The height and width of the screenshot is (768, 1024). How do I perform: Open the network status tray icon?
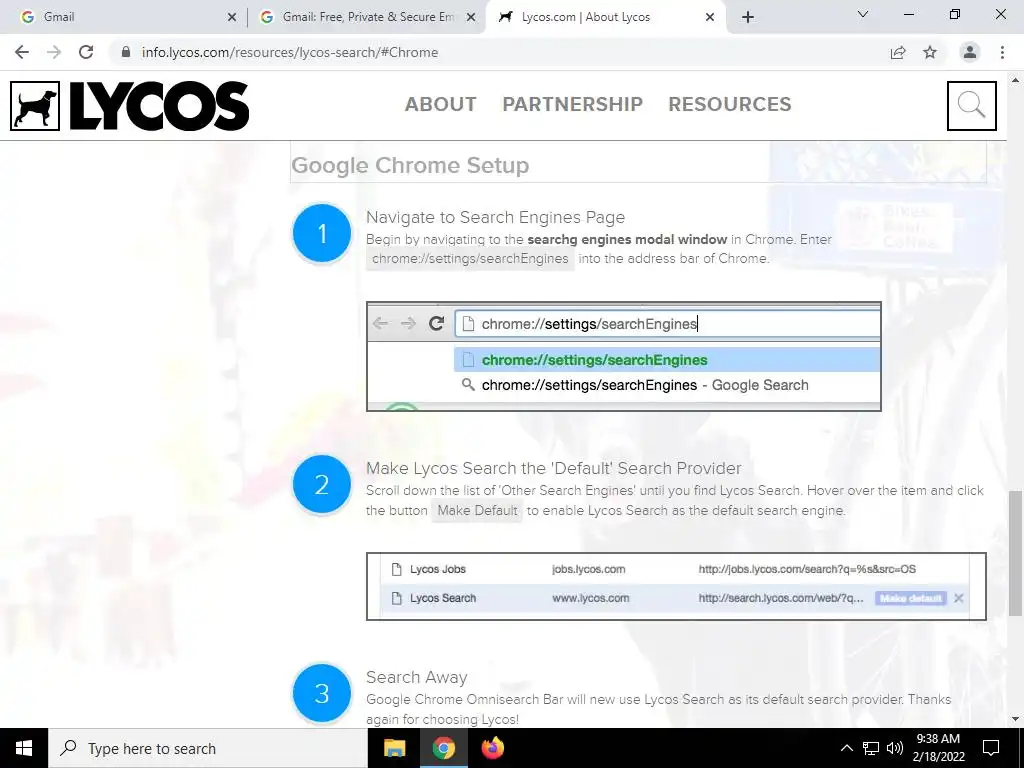click(871, 748)
